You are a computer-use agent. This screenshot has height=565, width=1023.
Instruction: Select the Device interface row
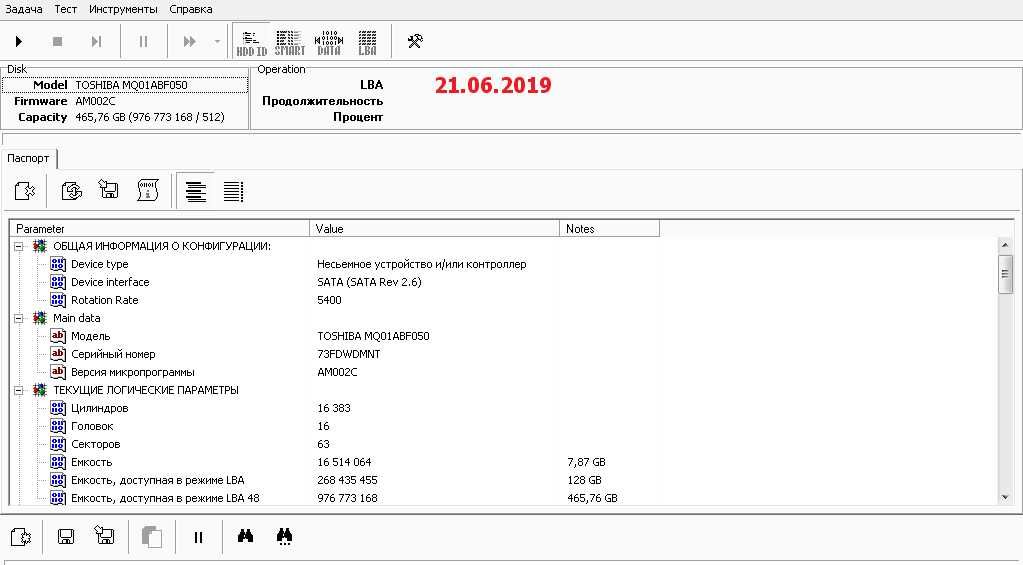502,282
